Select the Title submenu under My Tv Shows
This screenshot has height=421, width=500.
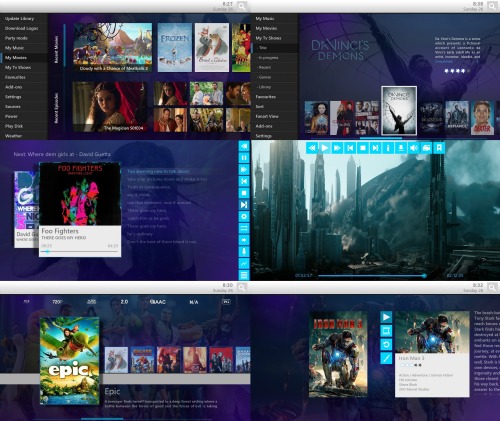[x=275, y=48]
